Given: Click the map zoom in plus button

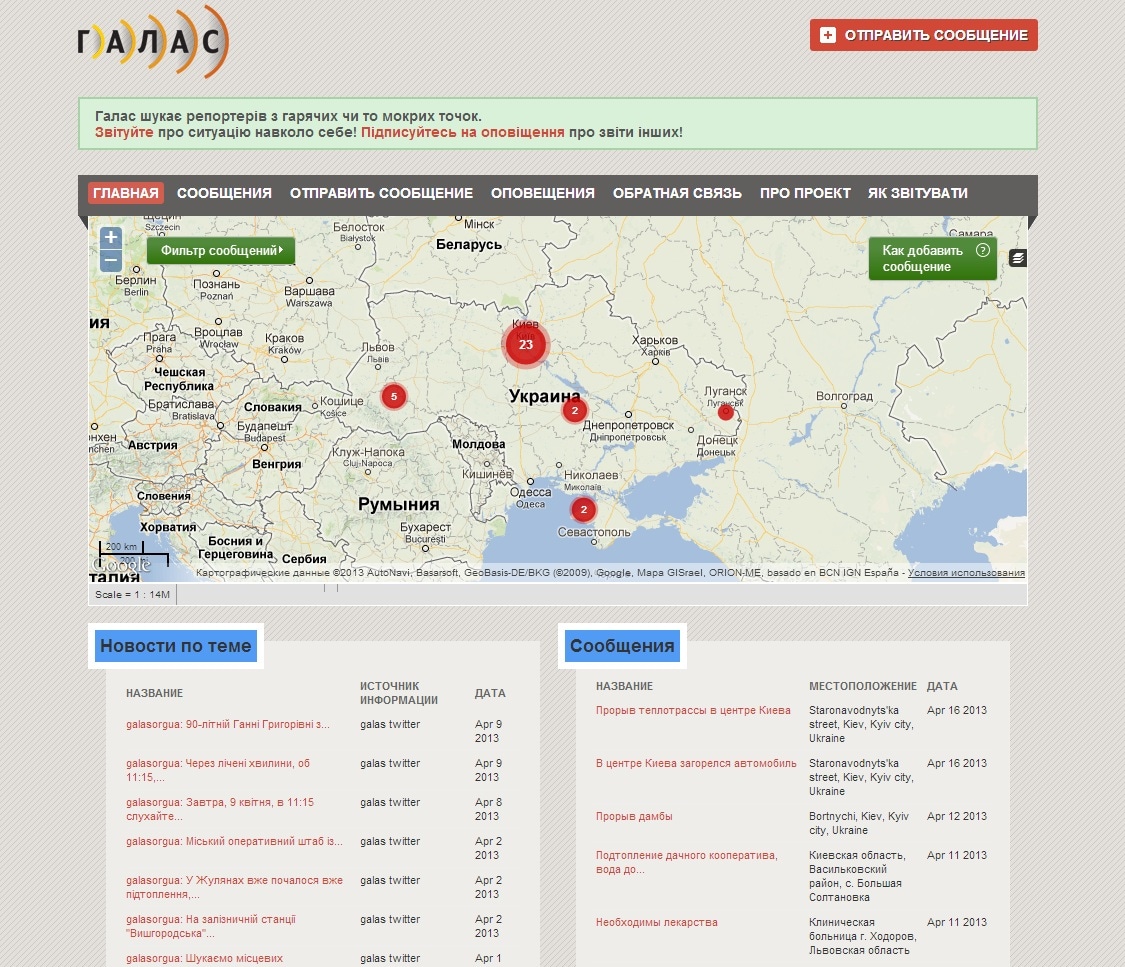Looking at the screenshot, I should pos(111,238).
